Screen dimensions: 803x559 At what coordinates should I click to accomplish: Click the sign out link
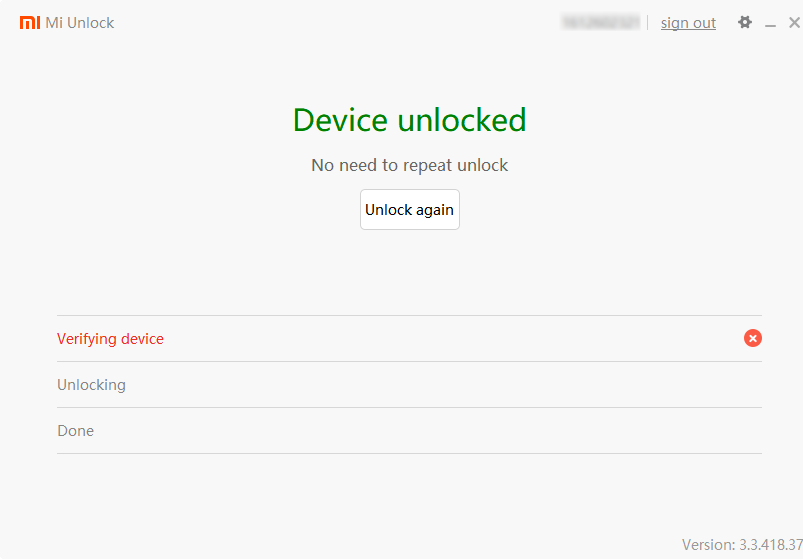[x=688, y=23]
